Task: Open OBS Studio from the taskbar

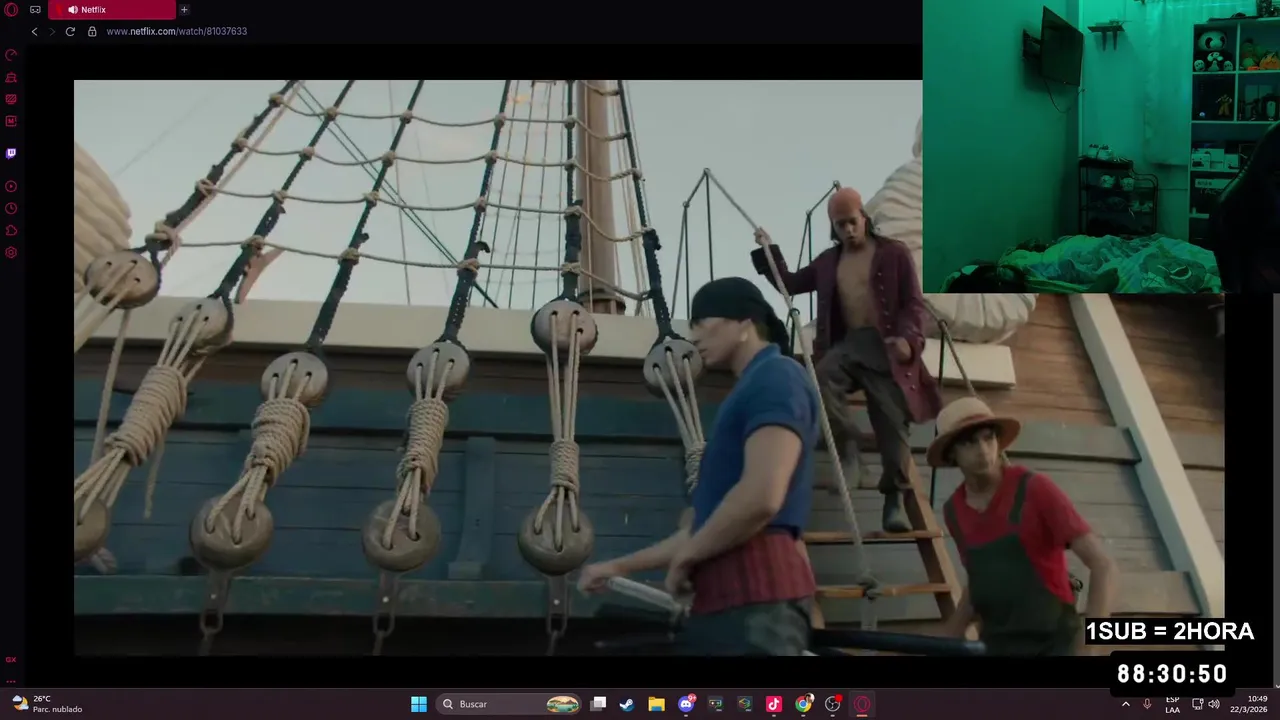Action: click(x=832, y=704)
